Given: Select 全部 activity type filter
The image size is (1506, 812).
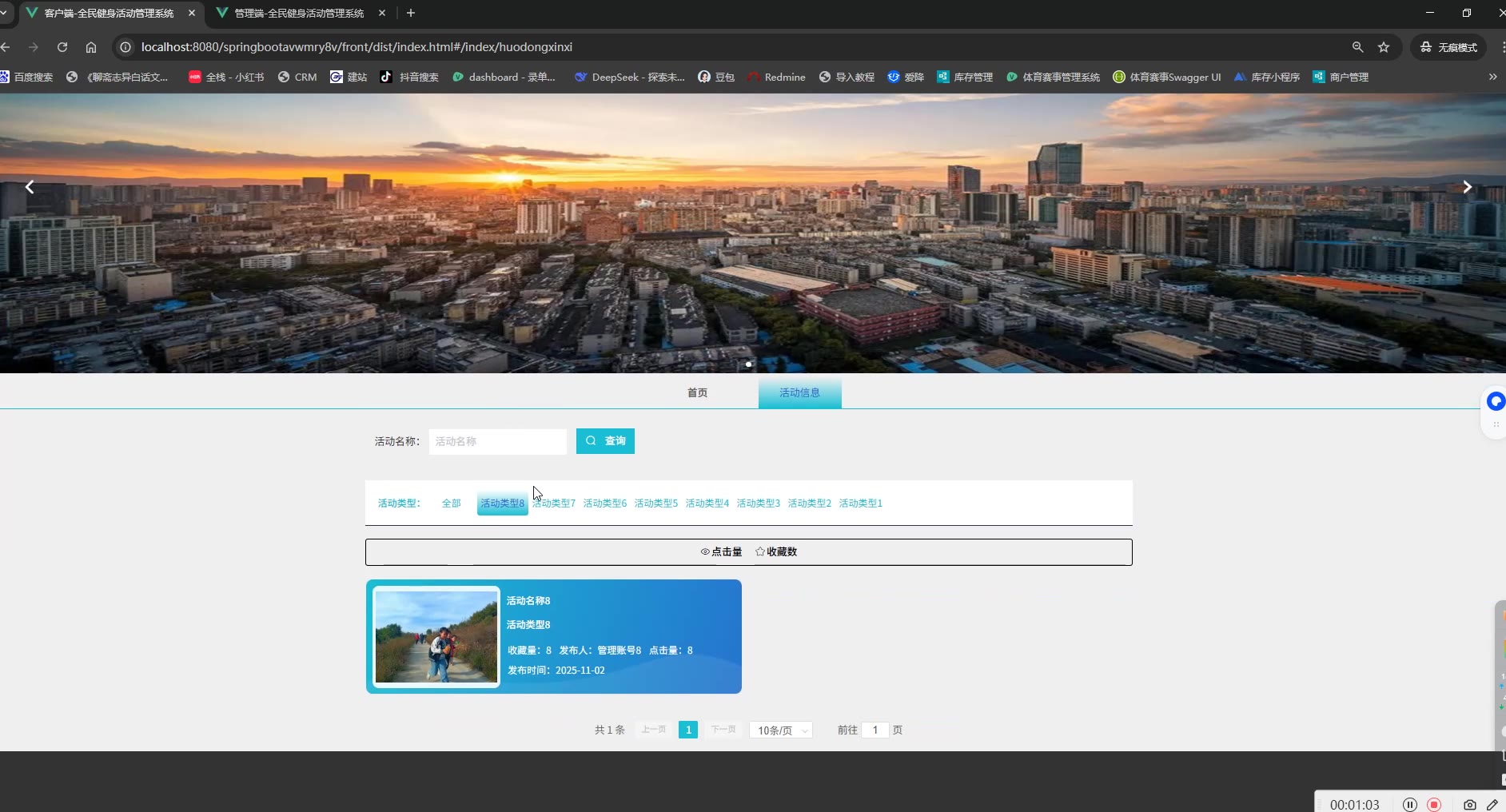Looking at the screenshot, I should pos(451,504).
